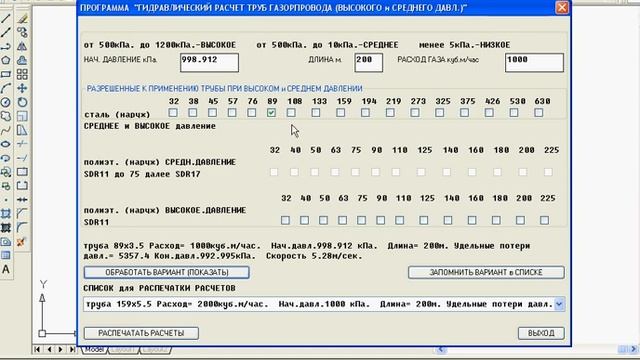Viewport: 640px width, 360px height.
Task: Click 'труба 159x5.5' entry in the list
Action: click(318, 304)
